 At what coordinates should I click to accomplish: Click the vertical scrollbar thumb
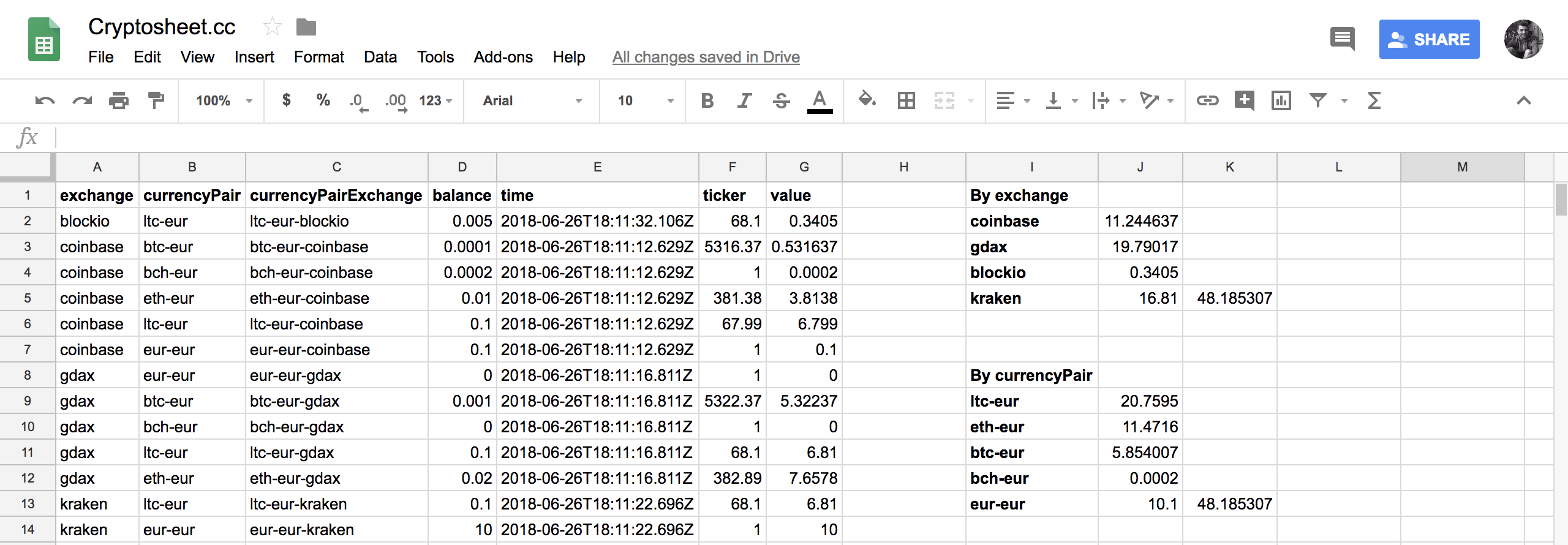click(x=1561, y=200)
